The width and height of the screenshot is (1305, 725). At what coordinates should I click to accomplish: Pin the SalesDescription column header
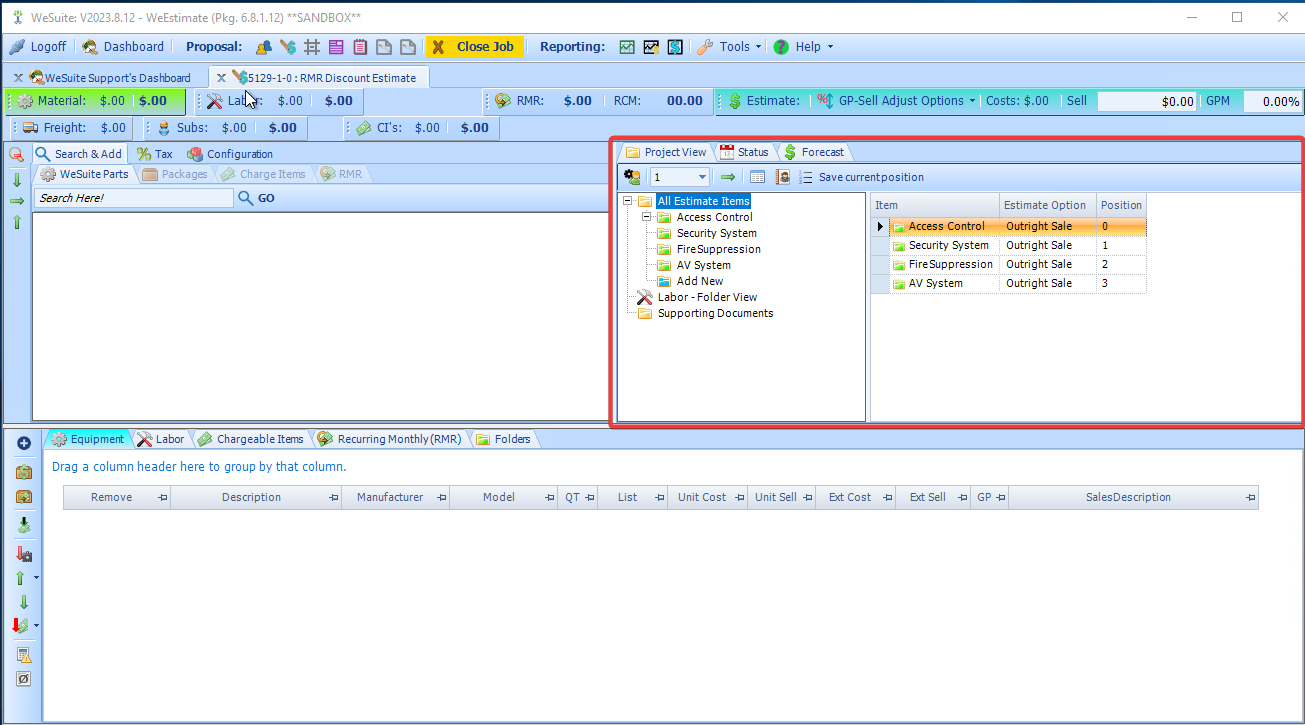coord(1250,497)
